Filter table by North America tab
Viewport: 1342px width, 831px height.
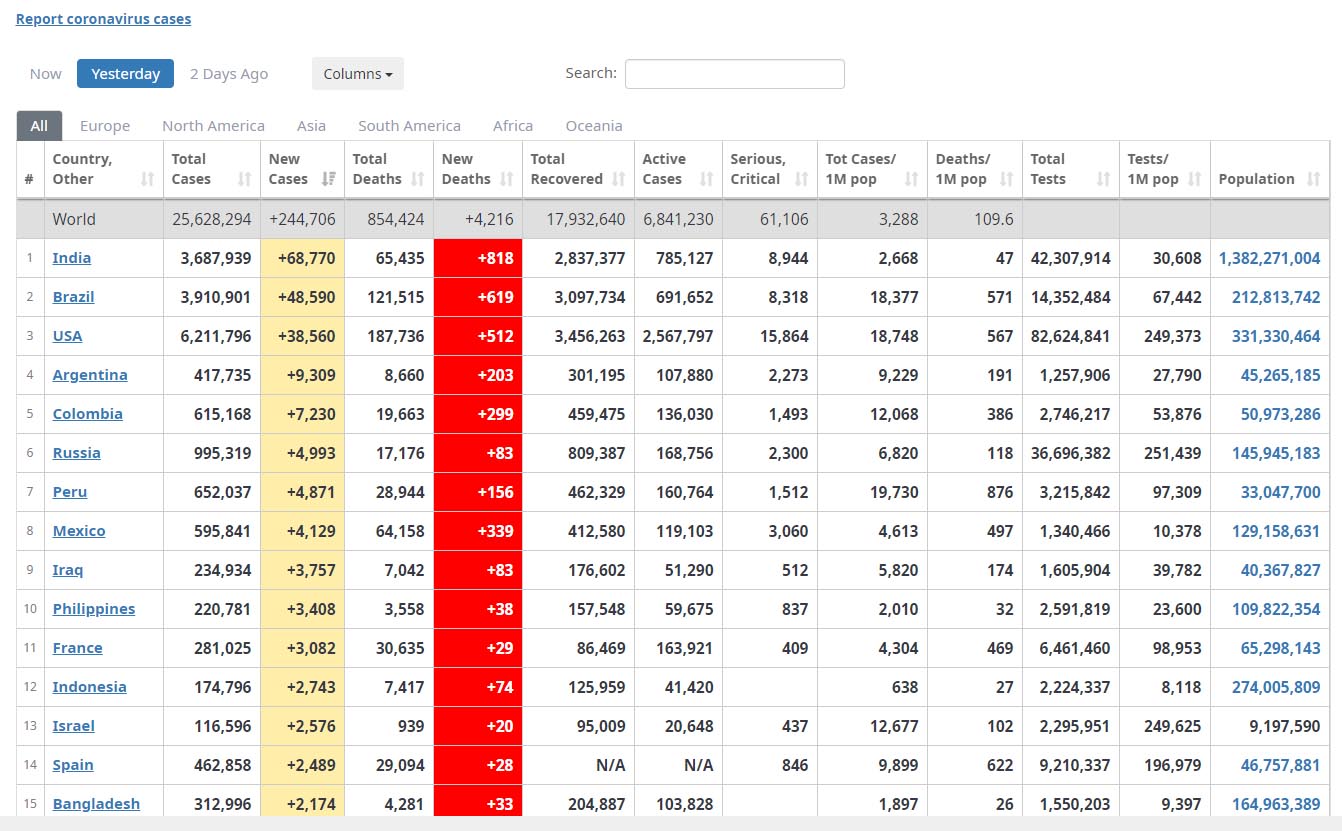(213, 126)
